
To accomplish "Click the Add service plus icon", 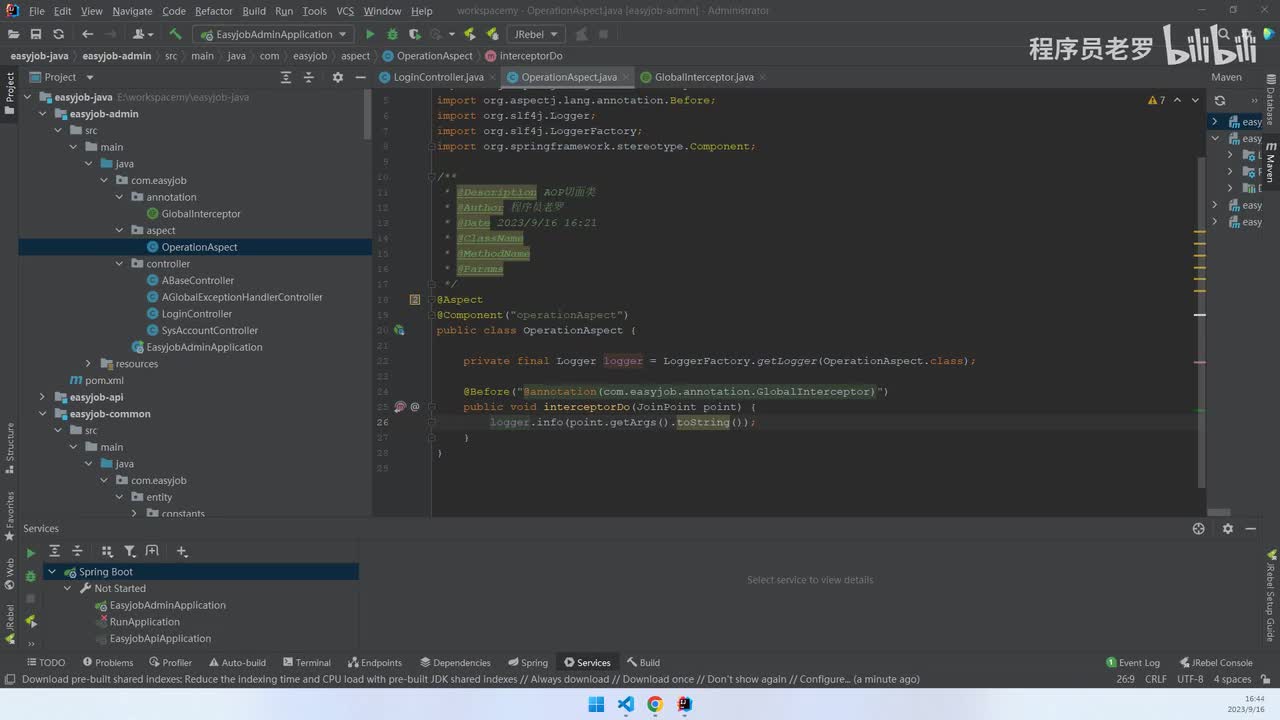I will tap(182, 551).
